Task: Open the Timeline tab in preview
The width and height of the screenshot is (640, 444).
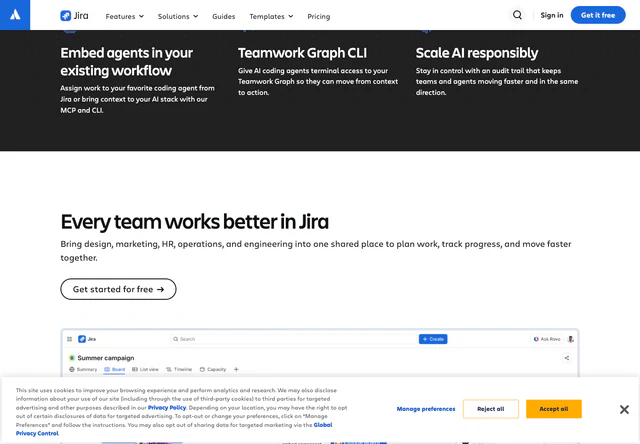Action: [179, 369]
